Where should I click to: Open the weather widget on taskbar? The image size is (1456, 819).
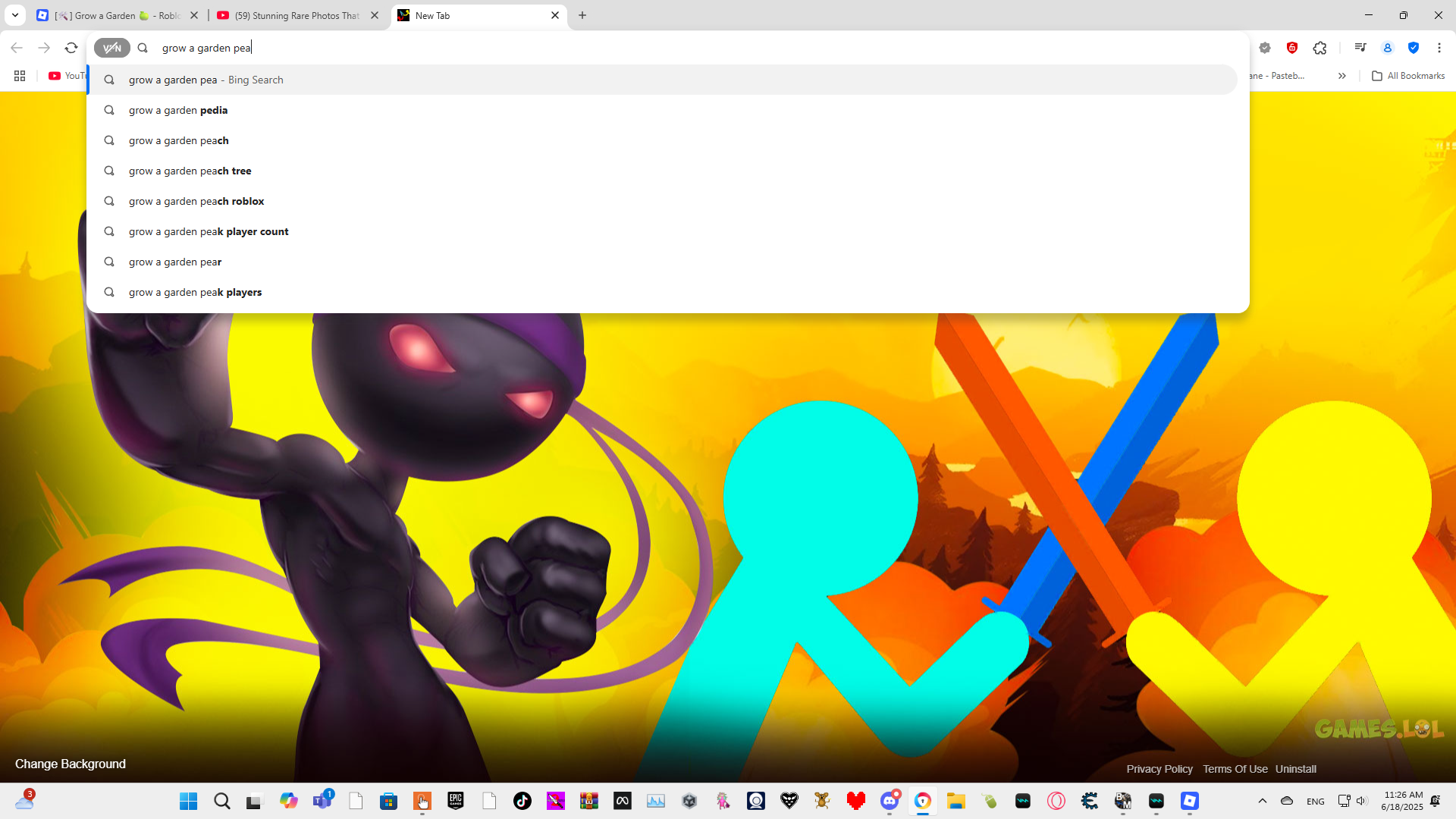(x=25, y=800)
